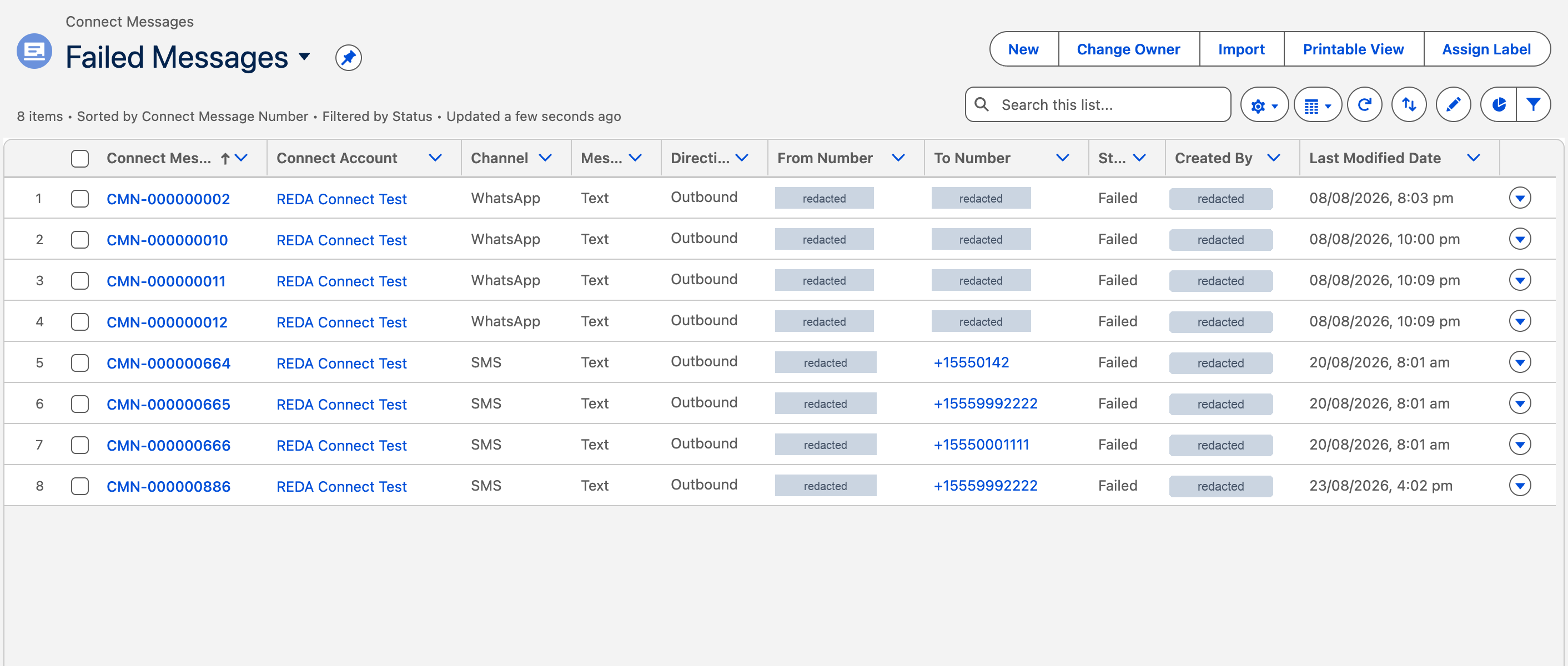Expand To Number column menu chevron
The image size is (1568, 666).
point(1062,158)
